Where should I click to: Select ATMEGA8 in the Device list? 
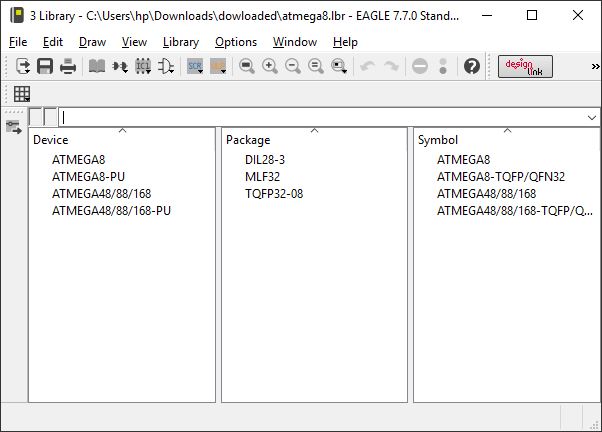79,159
